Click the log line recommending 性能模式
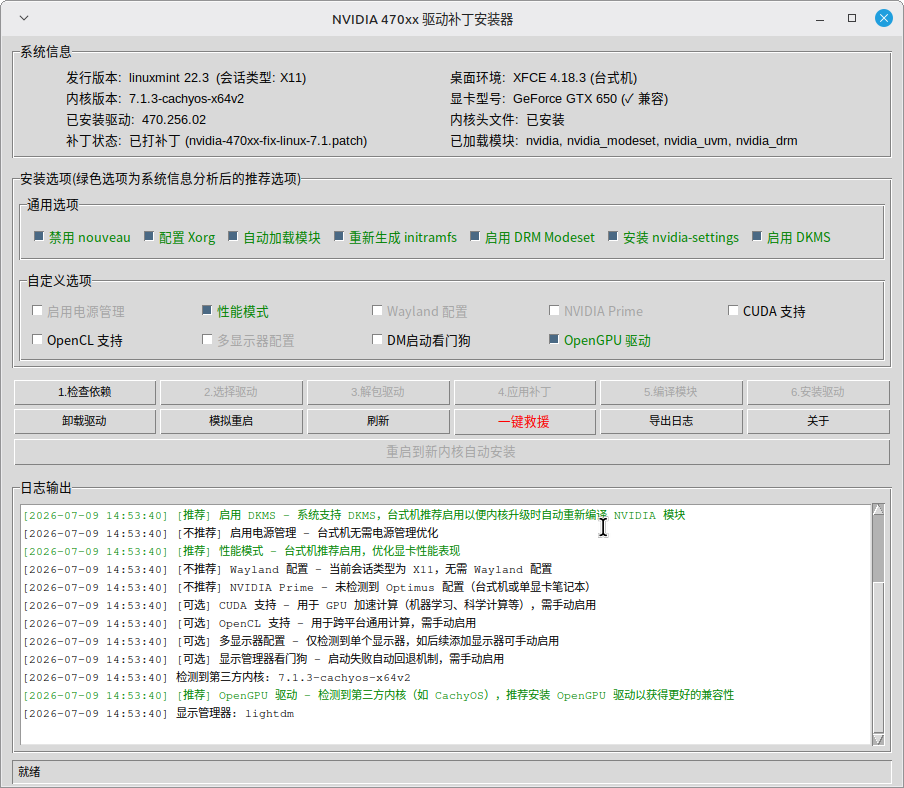The width and height of the screenshot is (904, 788). [x=242, y=552]
